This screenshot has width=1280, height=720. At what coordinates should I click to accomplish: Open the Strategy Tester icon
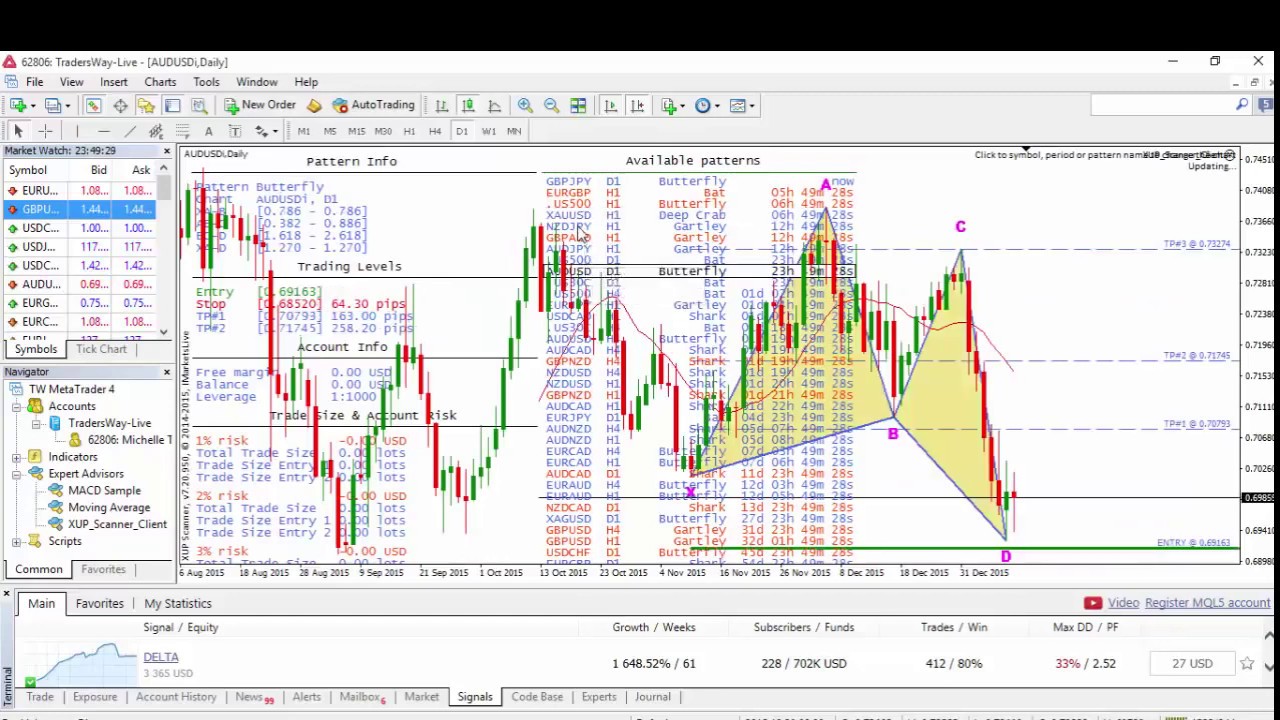coord(199,105)
